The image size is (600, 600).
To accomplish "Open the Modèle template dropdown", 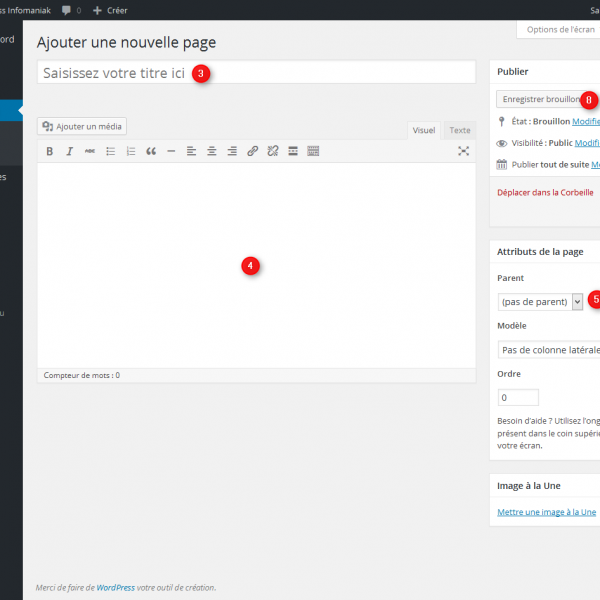I will [x=548, y=350].
